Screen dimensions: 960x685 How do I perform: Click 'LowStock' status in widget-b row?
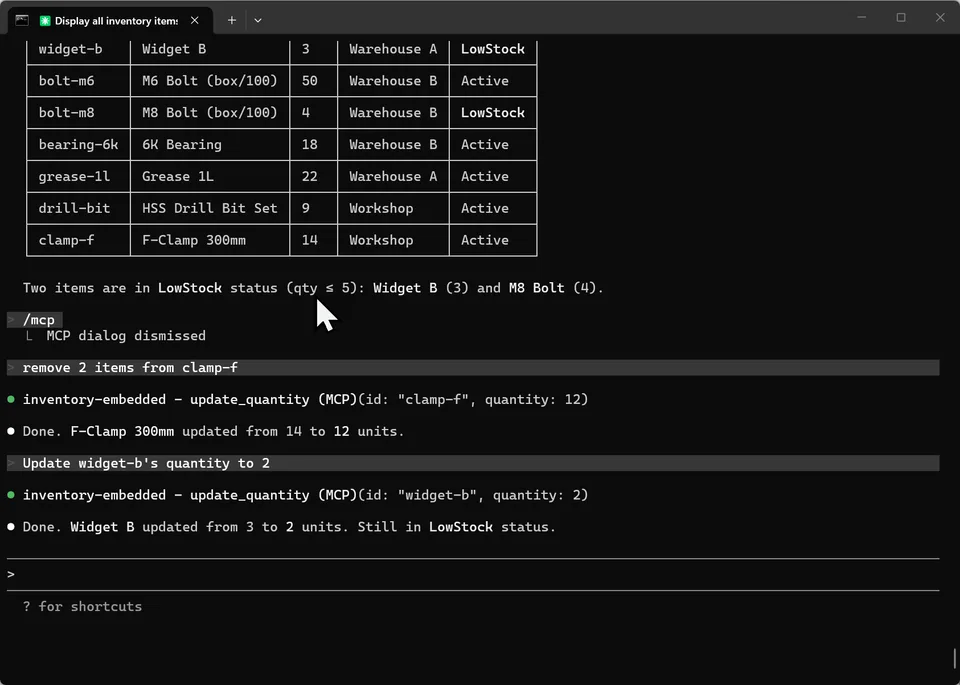click(x=492, y=49)
